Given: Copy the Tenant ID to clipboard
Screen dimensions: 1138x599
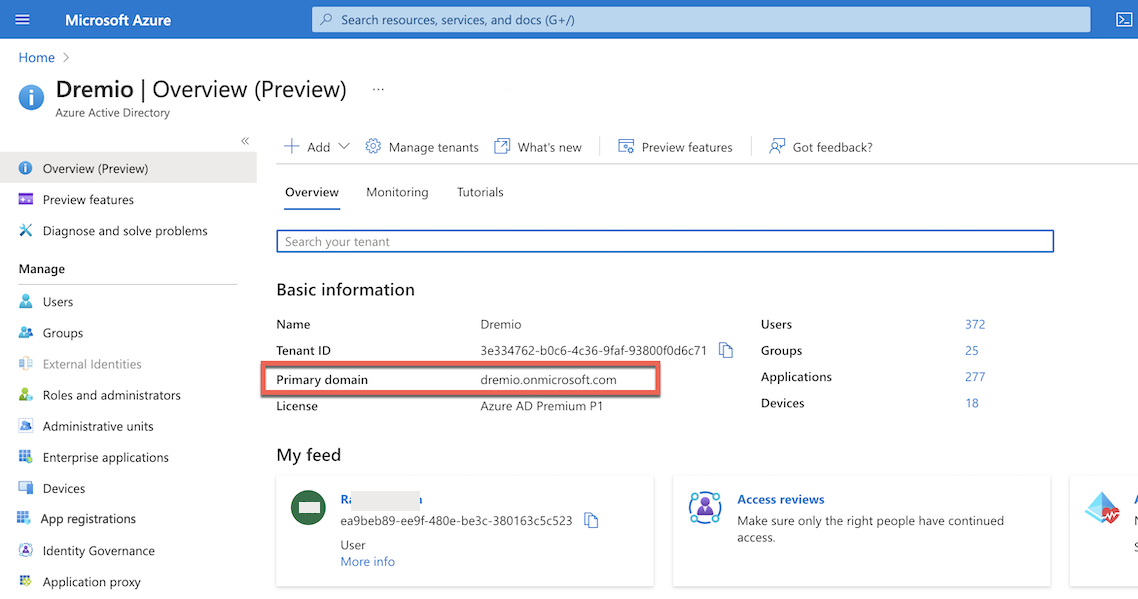Looking at the screenshot, I should coord(726,351).
